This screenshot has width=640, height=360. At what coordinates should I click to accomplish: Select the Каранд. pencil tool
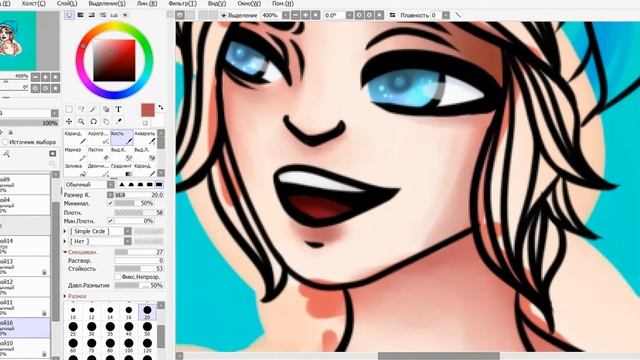76,138
